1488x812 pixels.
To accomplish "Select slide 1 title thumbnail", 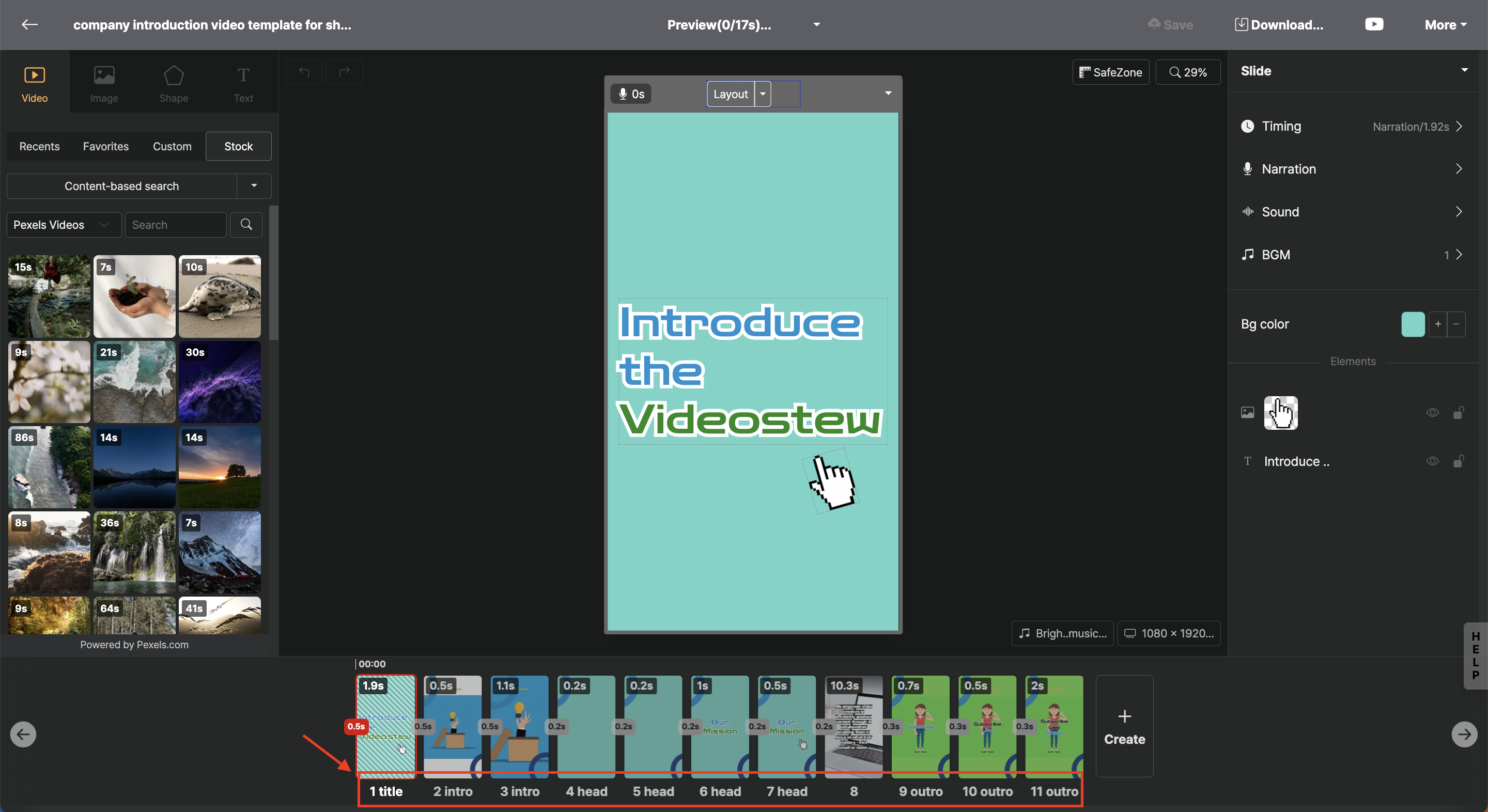I will [x=386, y=726].
